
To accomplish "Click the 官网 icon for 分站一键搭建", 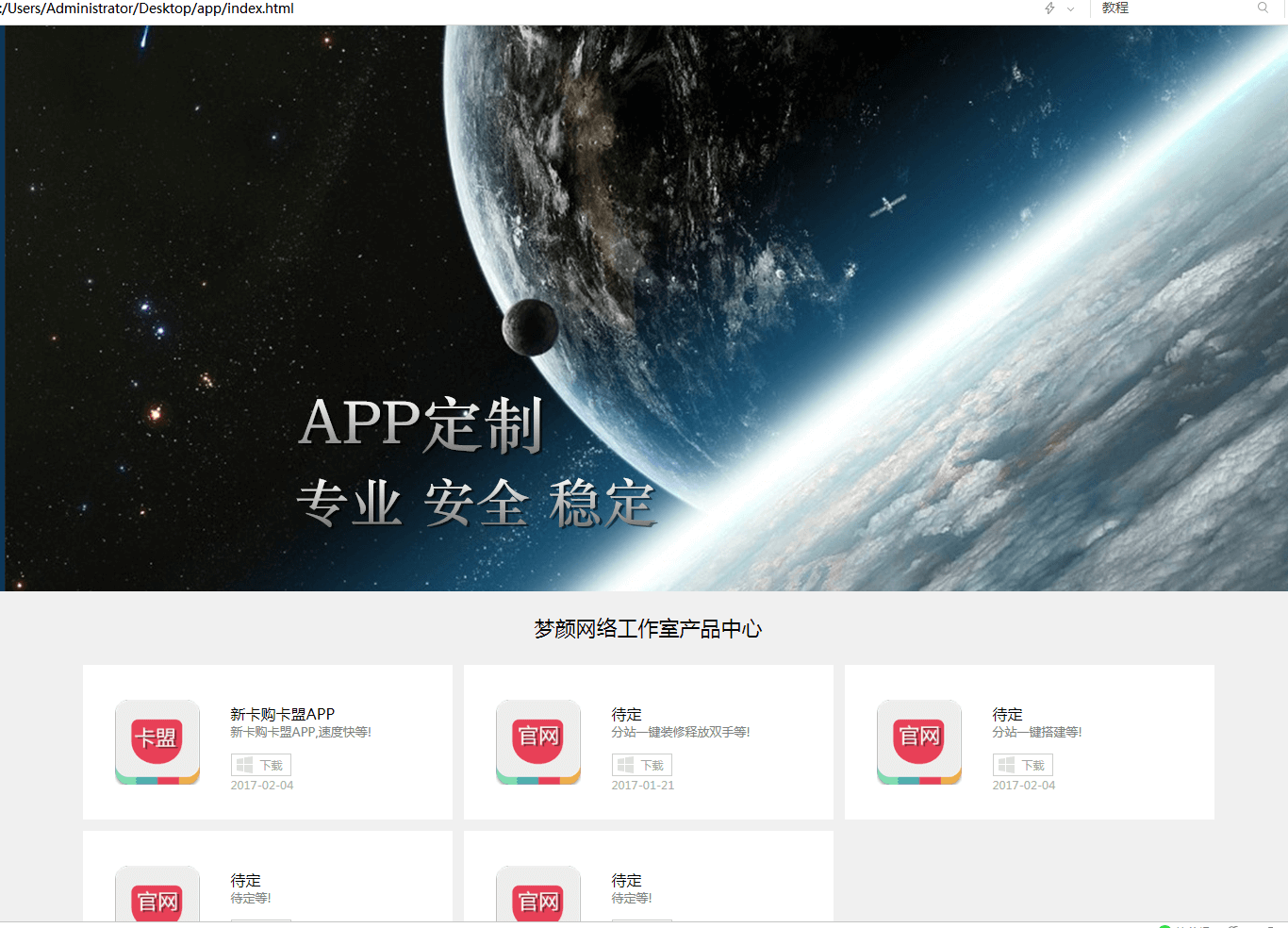I will point(919,742).
